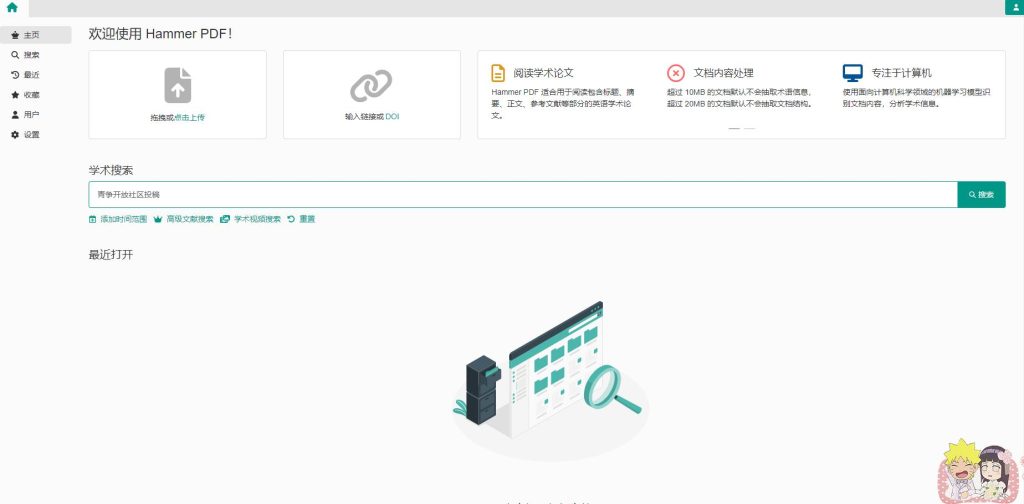Click the 学术搜索 section heading
Viewport: 1024px width, 504px height.
111,170
